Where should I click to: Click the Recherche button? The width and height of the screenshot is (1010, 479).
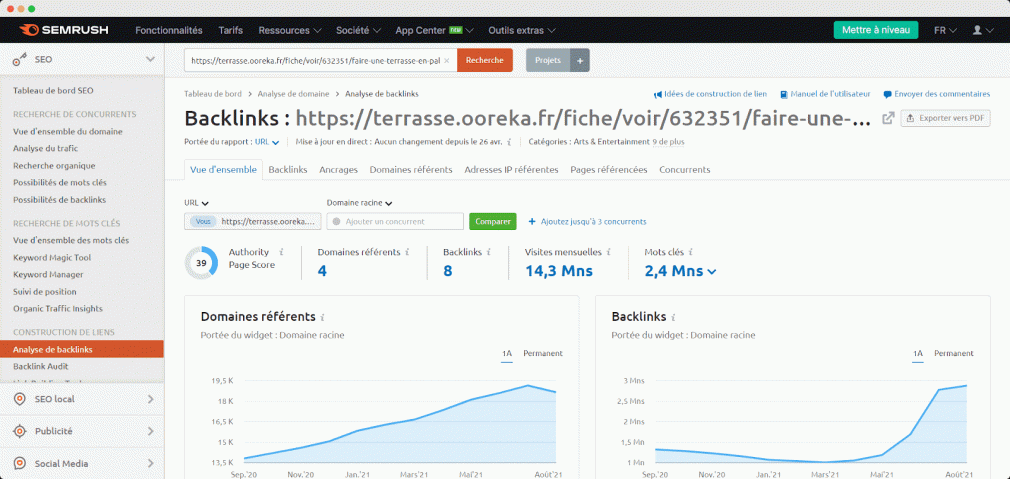pos(485,61)
